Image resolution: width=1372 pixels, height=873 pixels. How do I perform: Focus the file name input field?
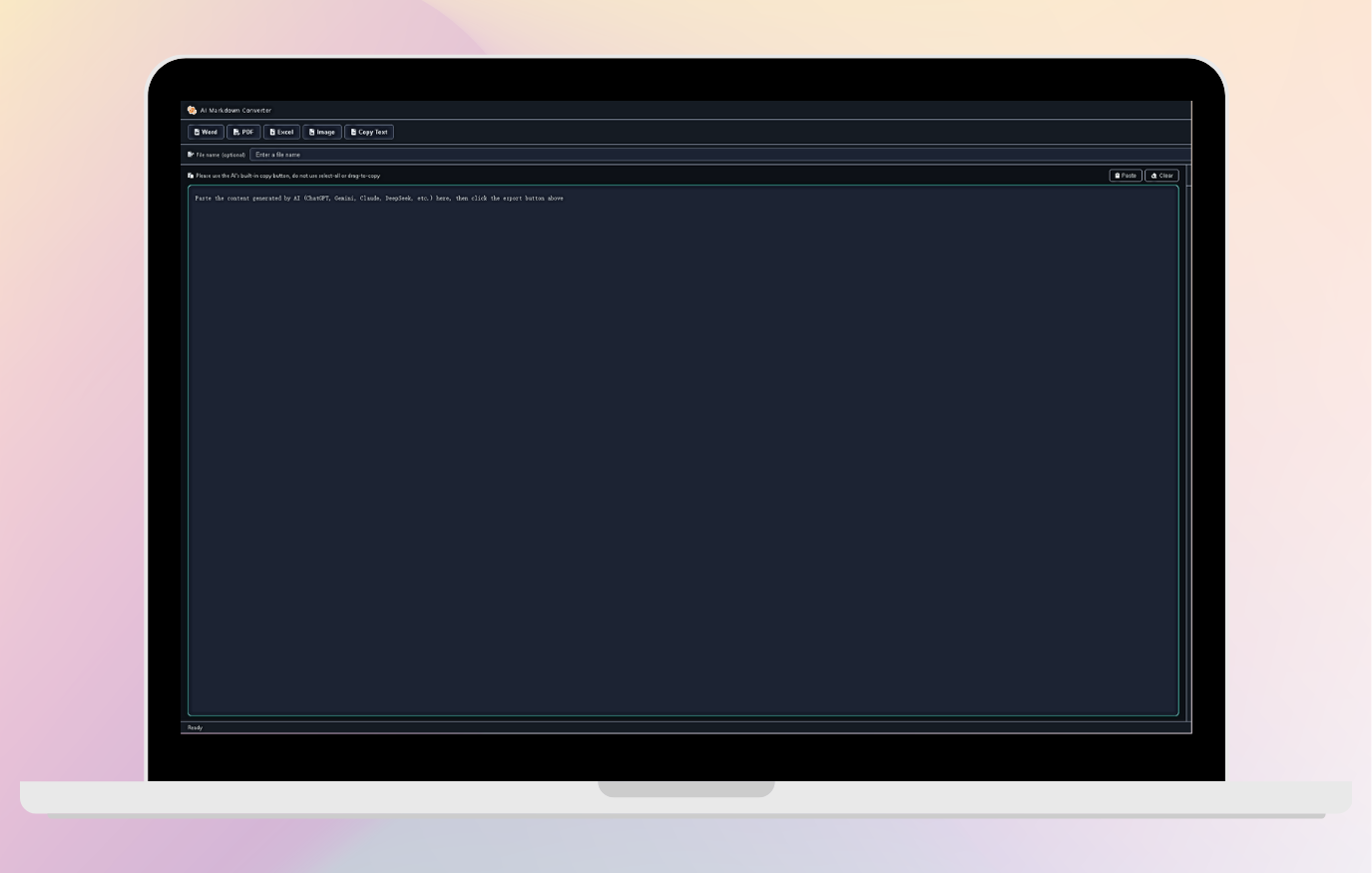718,155
